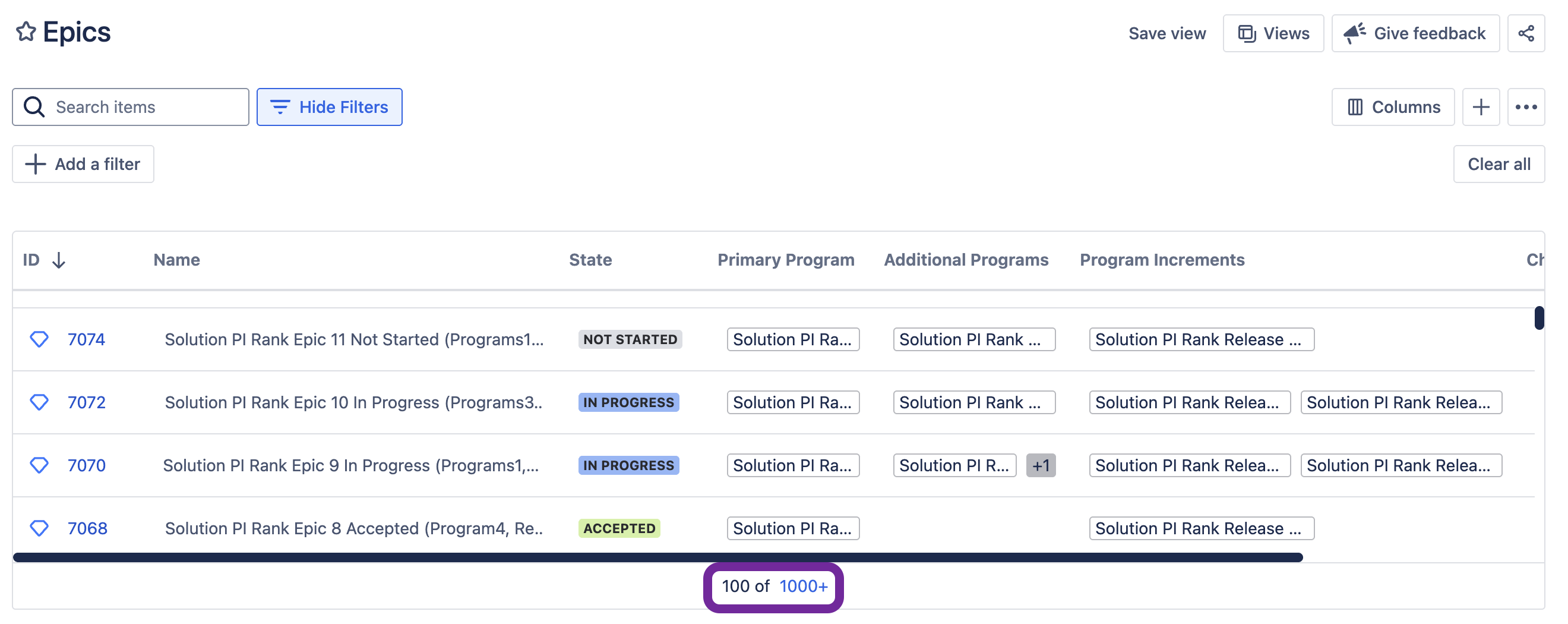
Task: Click the epic icon for row 7068
Action: click(39, 528)
